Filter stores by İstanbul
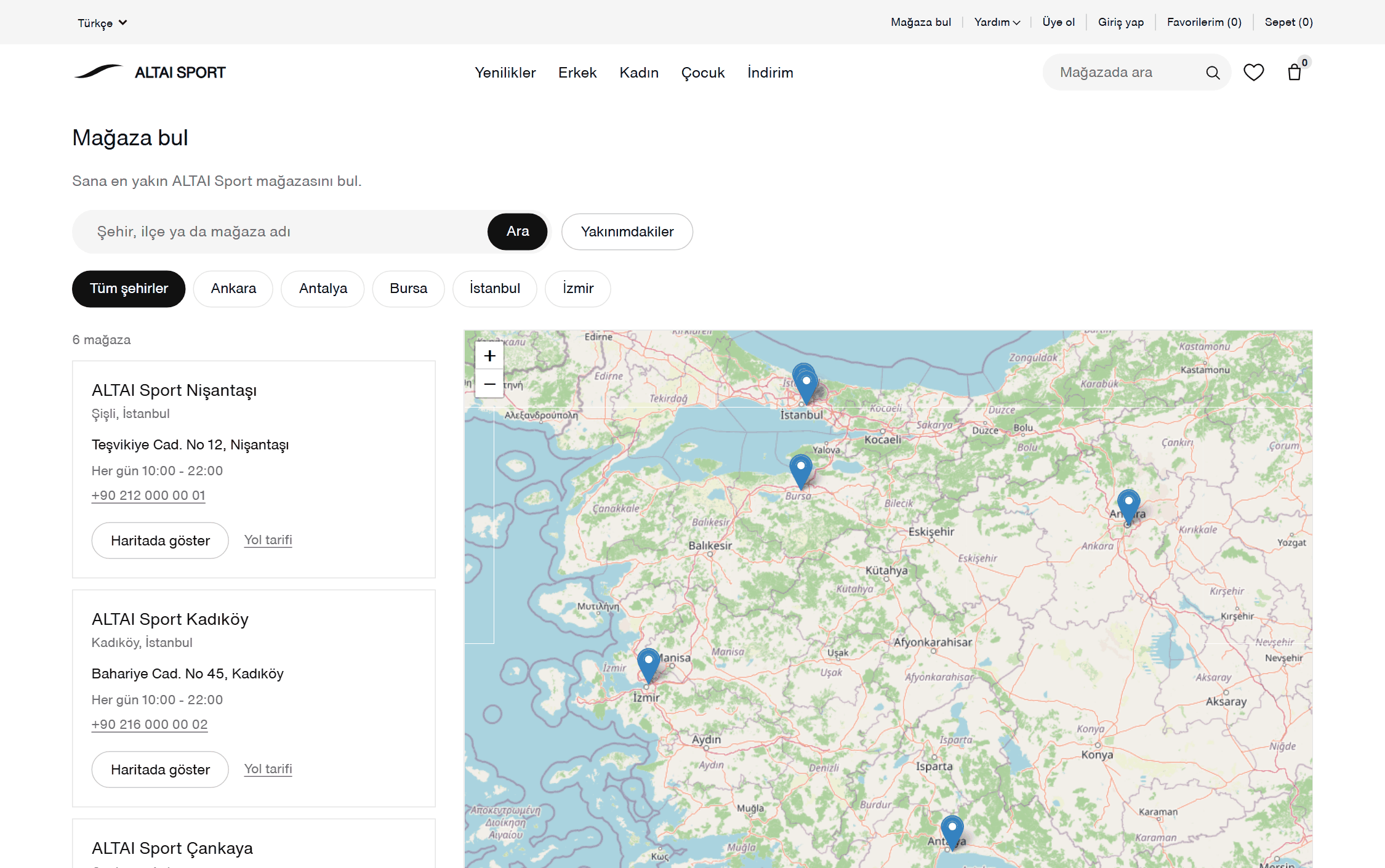Screen dimensions: 1385x868 (x=495, y=289)
